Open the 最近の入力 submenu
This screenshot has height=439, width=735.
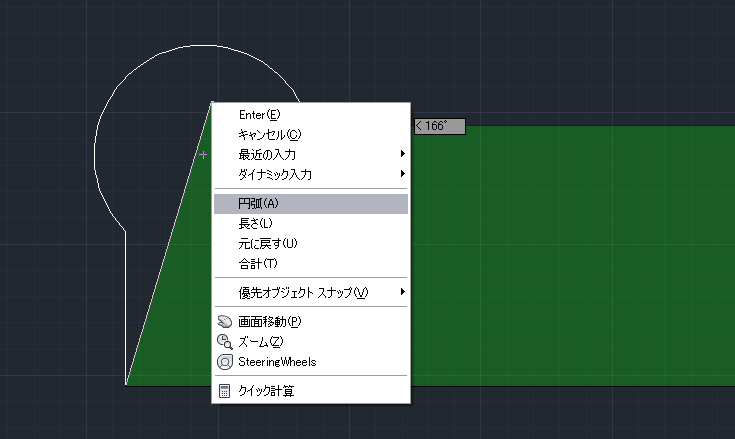coord(311,155)
